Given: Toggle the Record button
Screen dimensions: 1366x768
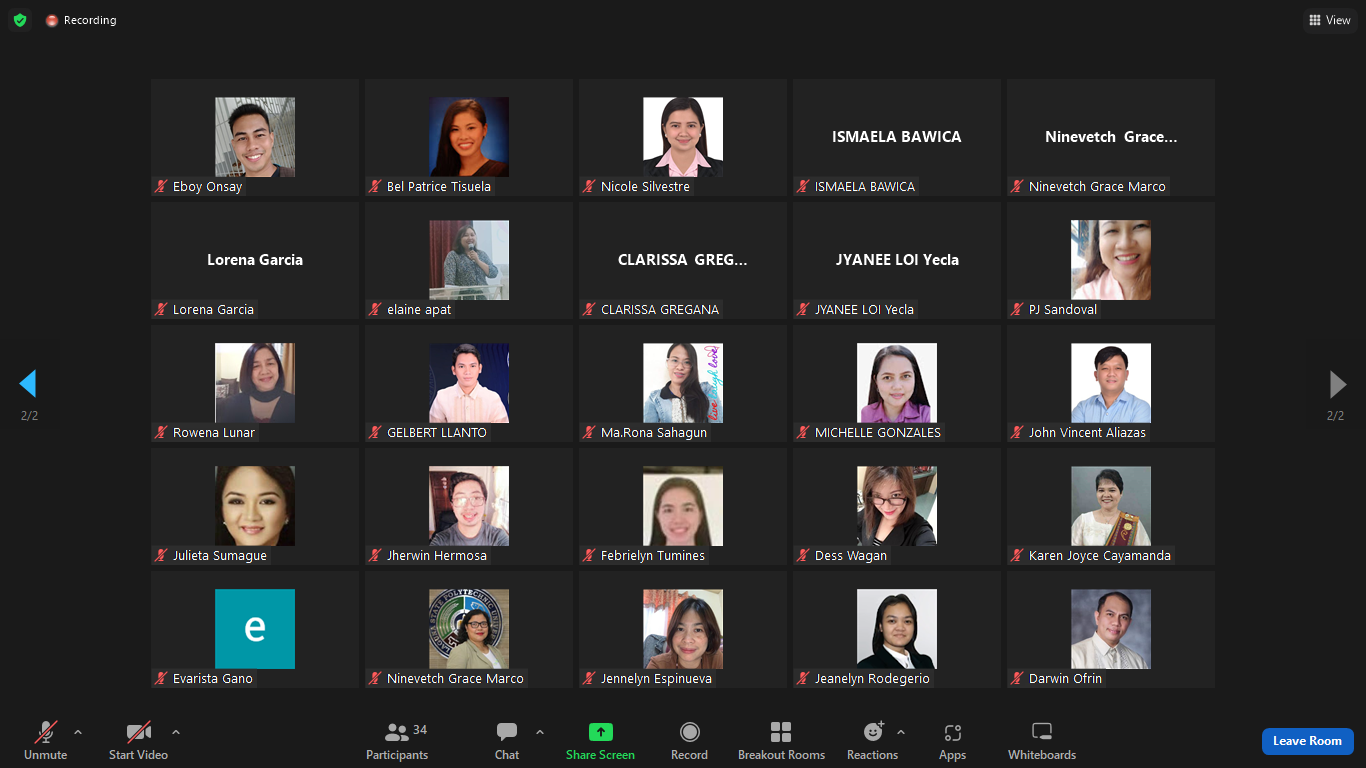Looking at the screenshot, I should (689, 741).
